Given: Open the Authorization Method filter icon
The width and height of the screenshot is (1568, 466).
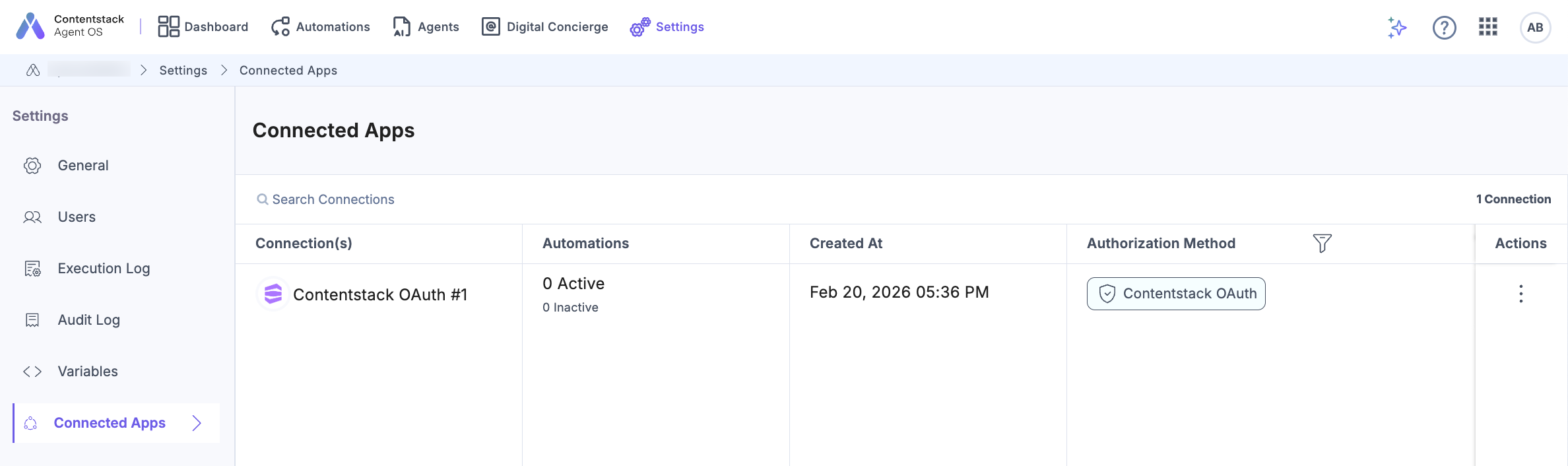Looking at the screenshot, I should pyautogui.click(x=1322, y=244).
